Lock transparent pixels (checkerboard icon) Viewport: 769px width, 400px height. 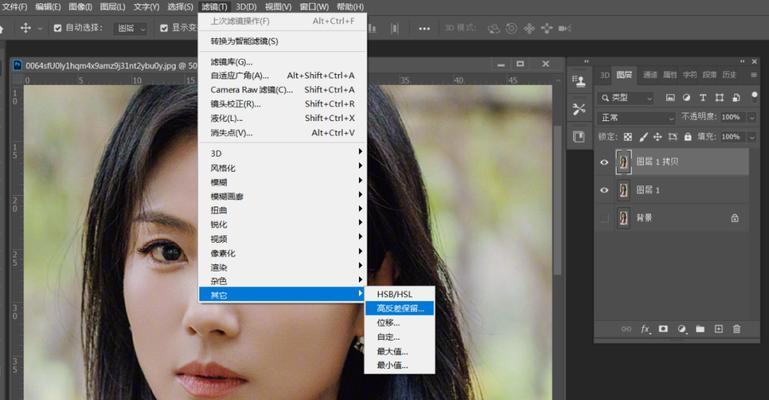(x=628, y=137)
